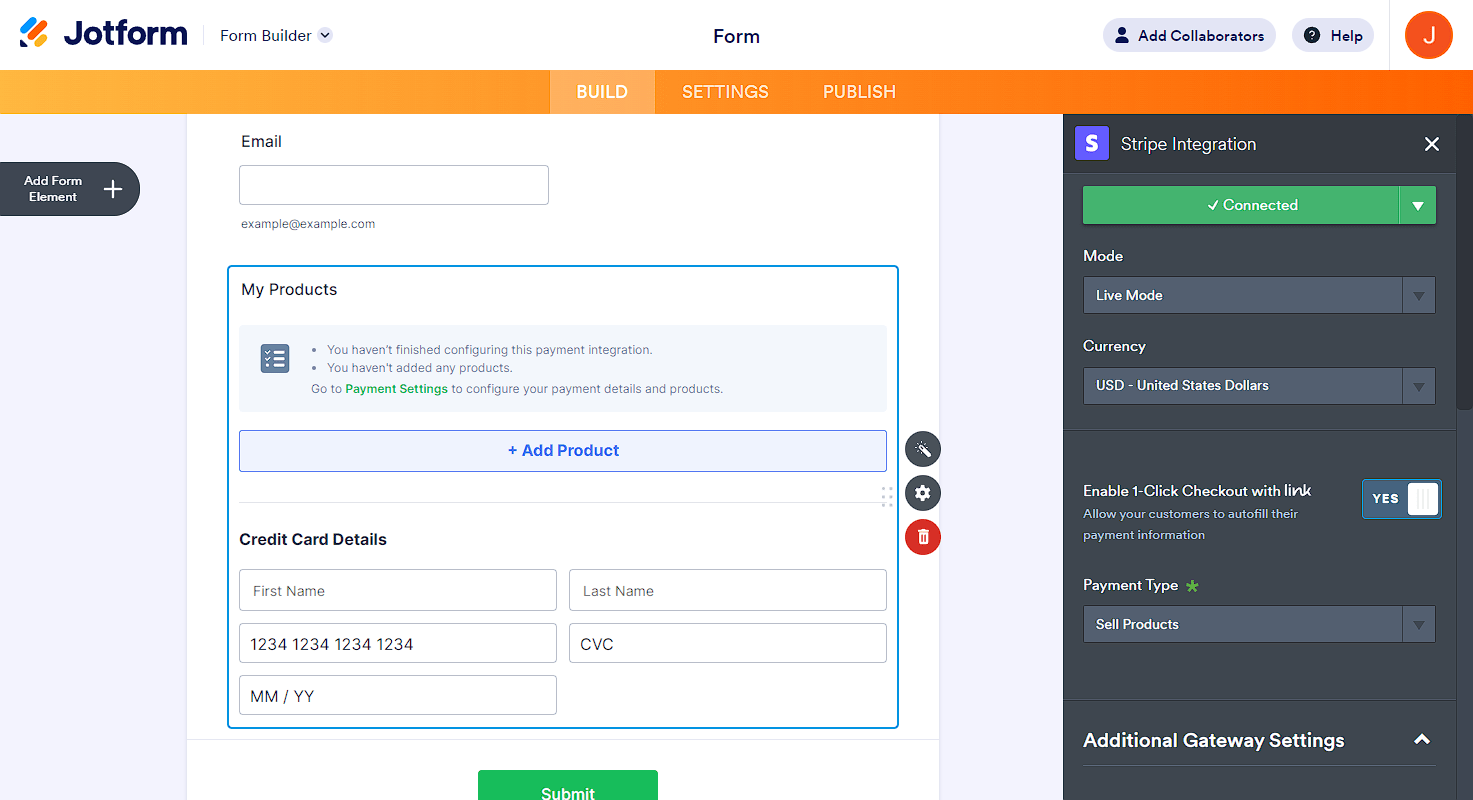Click the CVC field
1473x800 pixels.
tap(728, 643)
